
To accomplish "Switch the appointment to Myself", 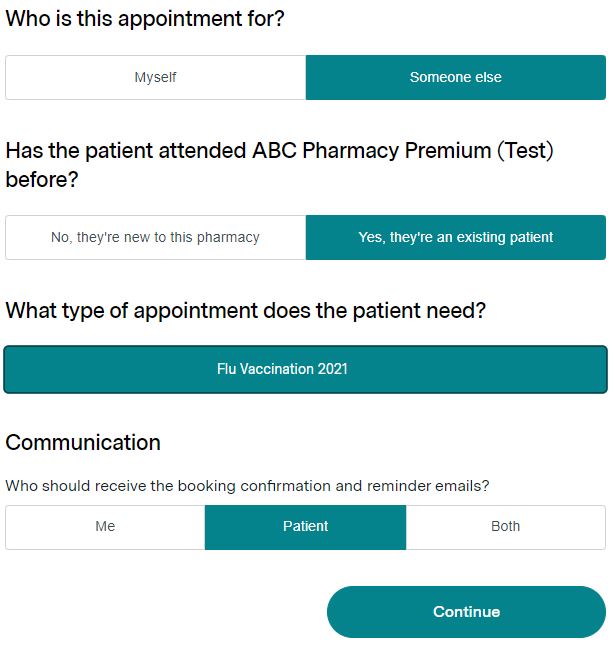I will point(156,78).
